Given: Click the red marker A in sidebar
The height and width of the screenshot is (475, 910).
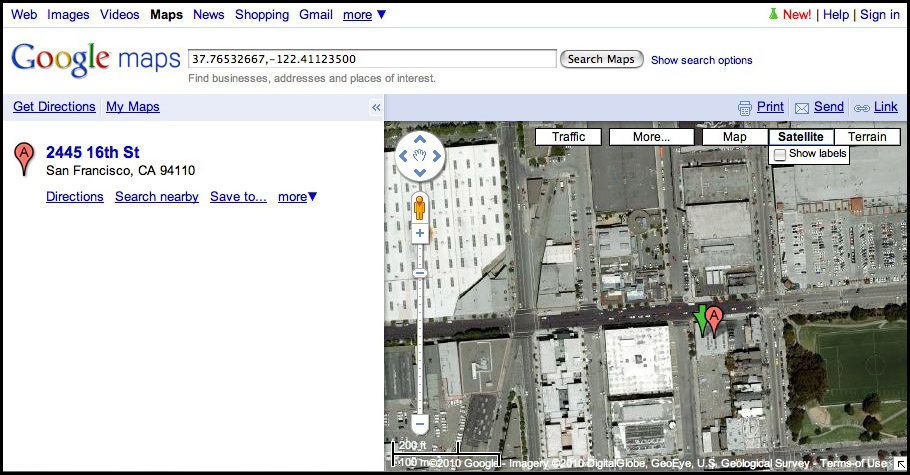Looking at the screenshot, I should click(x=24, y=158).
